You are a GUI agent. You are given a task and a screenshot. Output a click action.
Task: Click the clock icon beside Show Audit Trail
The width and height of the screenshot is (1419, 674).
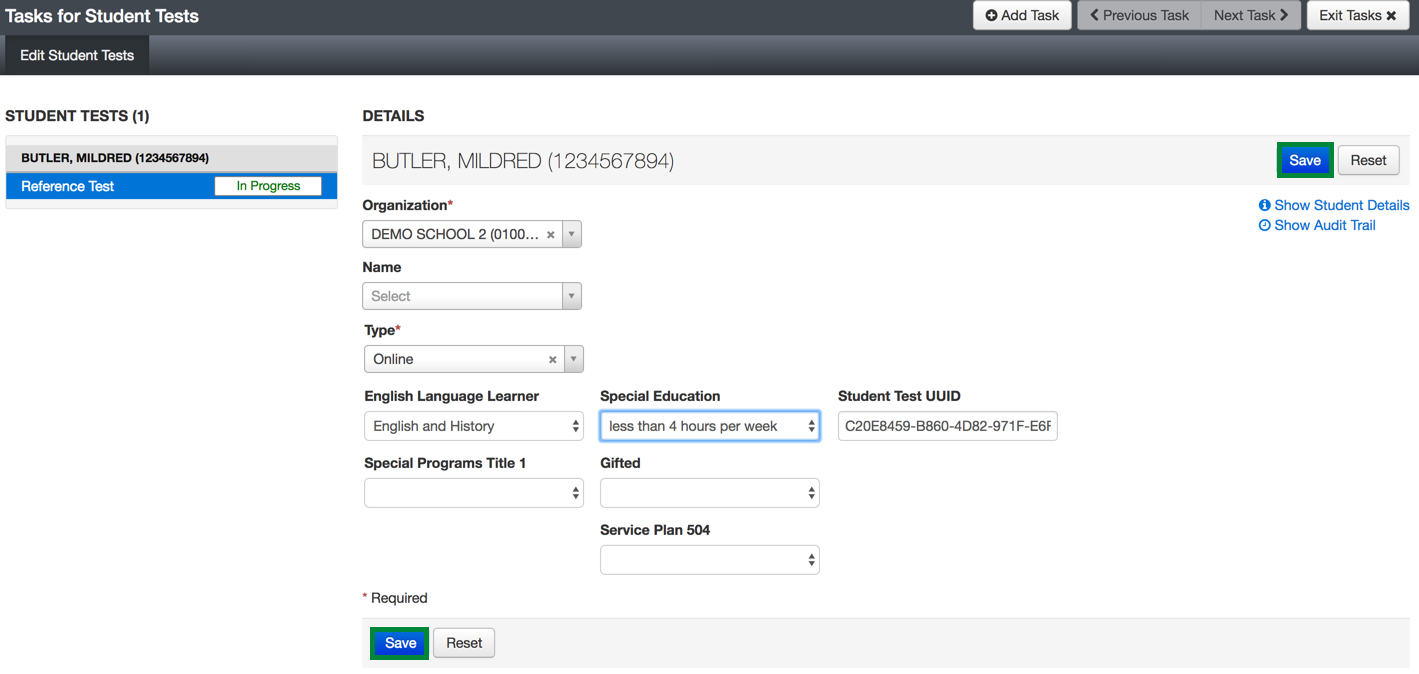coord(1264,226)
